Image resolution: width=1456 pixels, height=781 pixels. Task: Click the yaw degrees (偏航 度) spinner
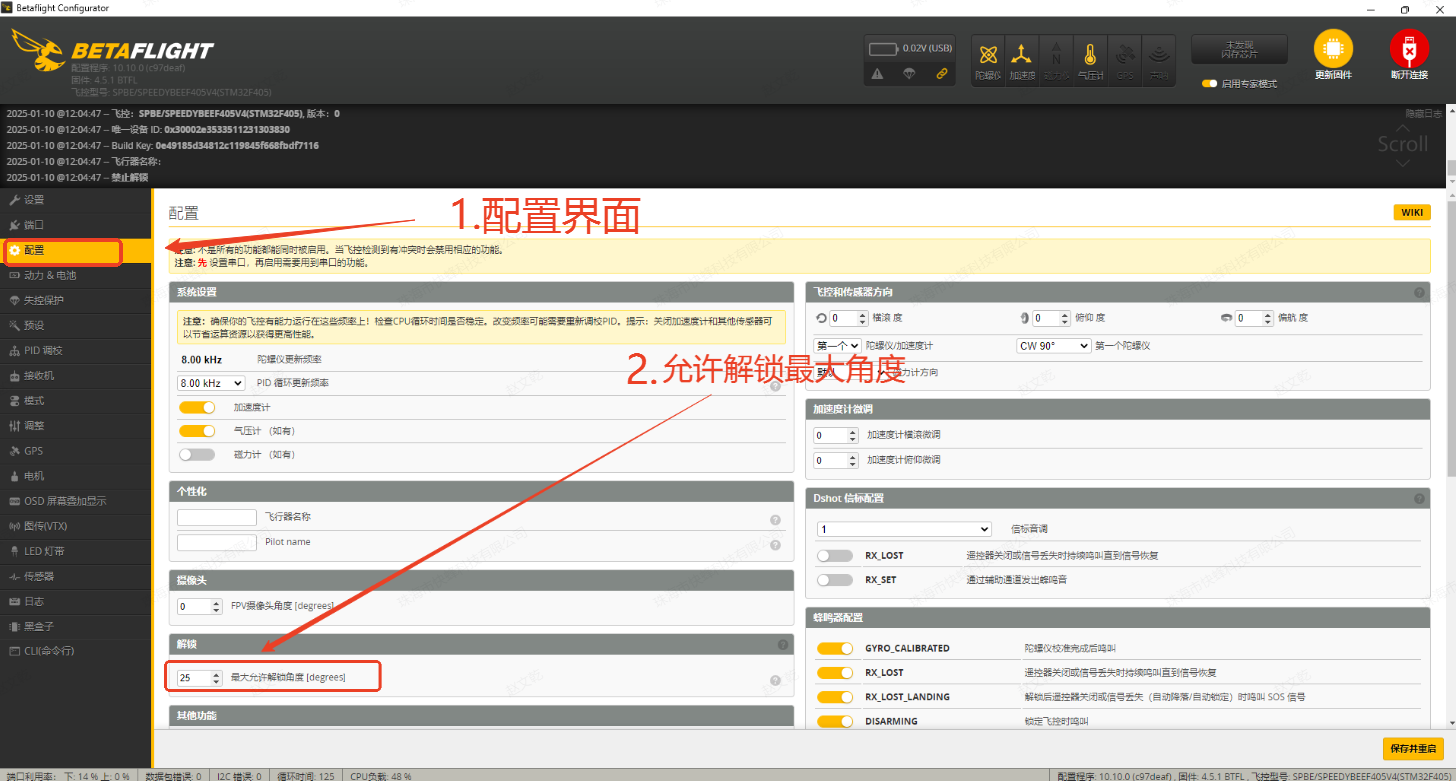click(x=1254, y=318)
